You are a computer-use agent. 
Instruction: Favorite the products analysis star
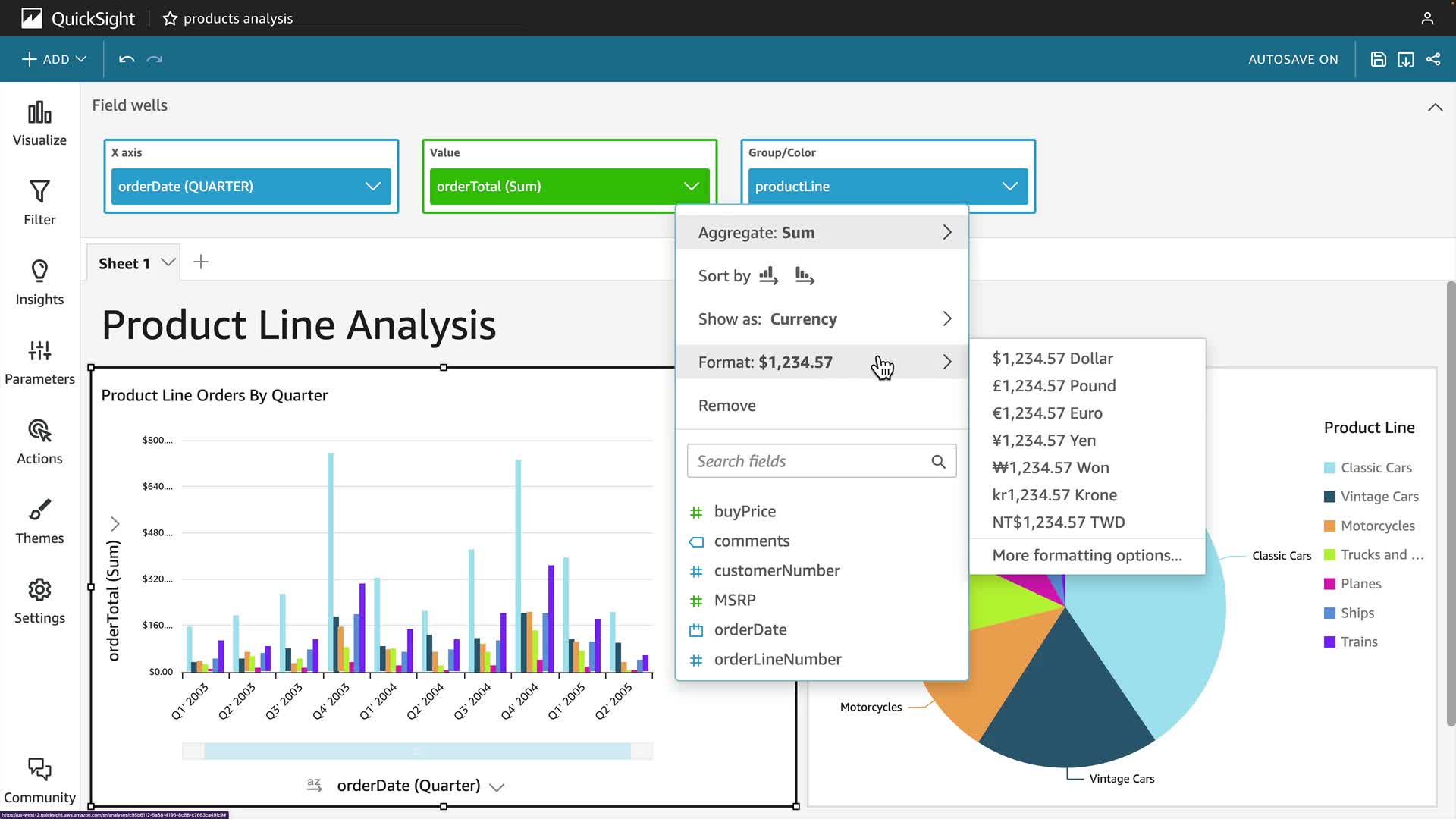pos(170,18)
